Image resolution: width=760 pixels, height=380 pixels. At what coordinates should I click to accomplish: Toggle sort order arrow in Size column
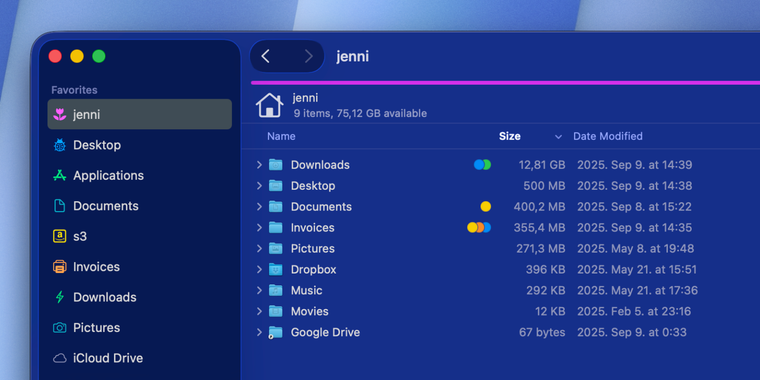558,137
